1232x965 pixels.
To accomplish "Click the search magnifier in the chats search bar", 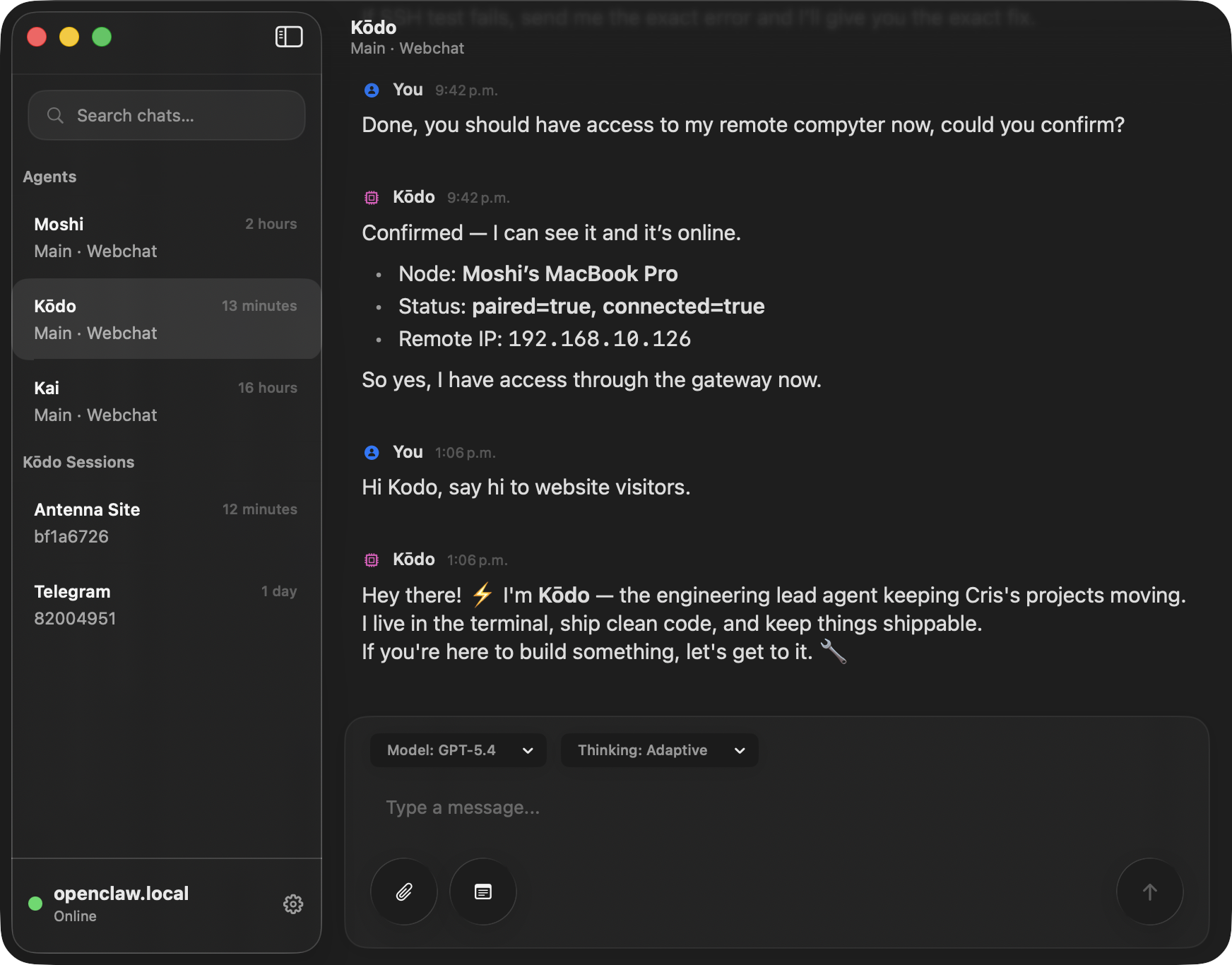I will coord(55,115).
